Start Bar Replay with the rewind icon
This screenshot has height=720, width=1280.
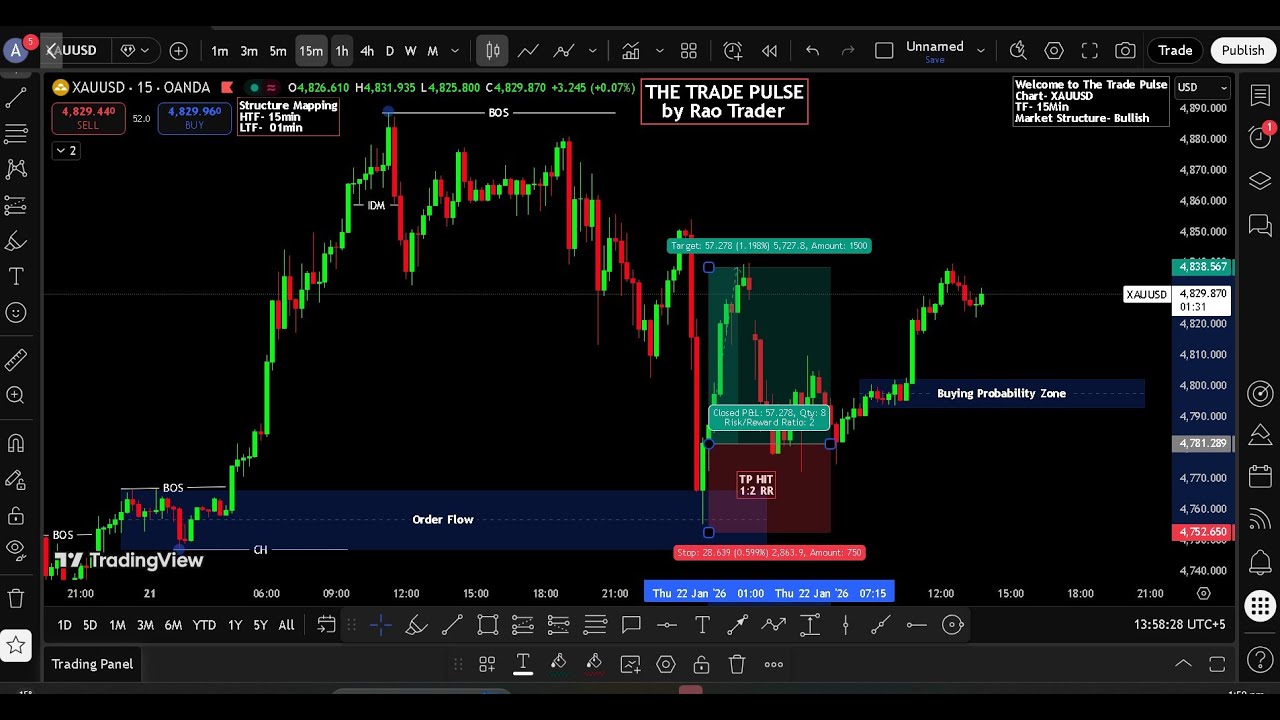[769, 51]
